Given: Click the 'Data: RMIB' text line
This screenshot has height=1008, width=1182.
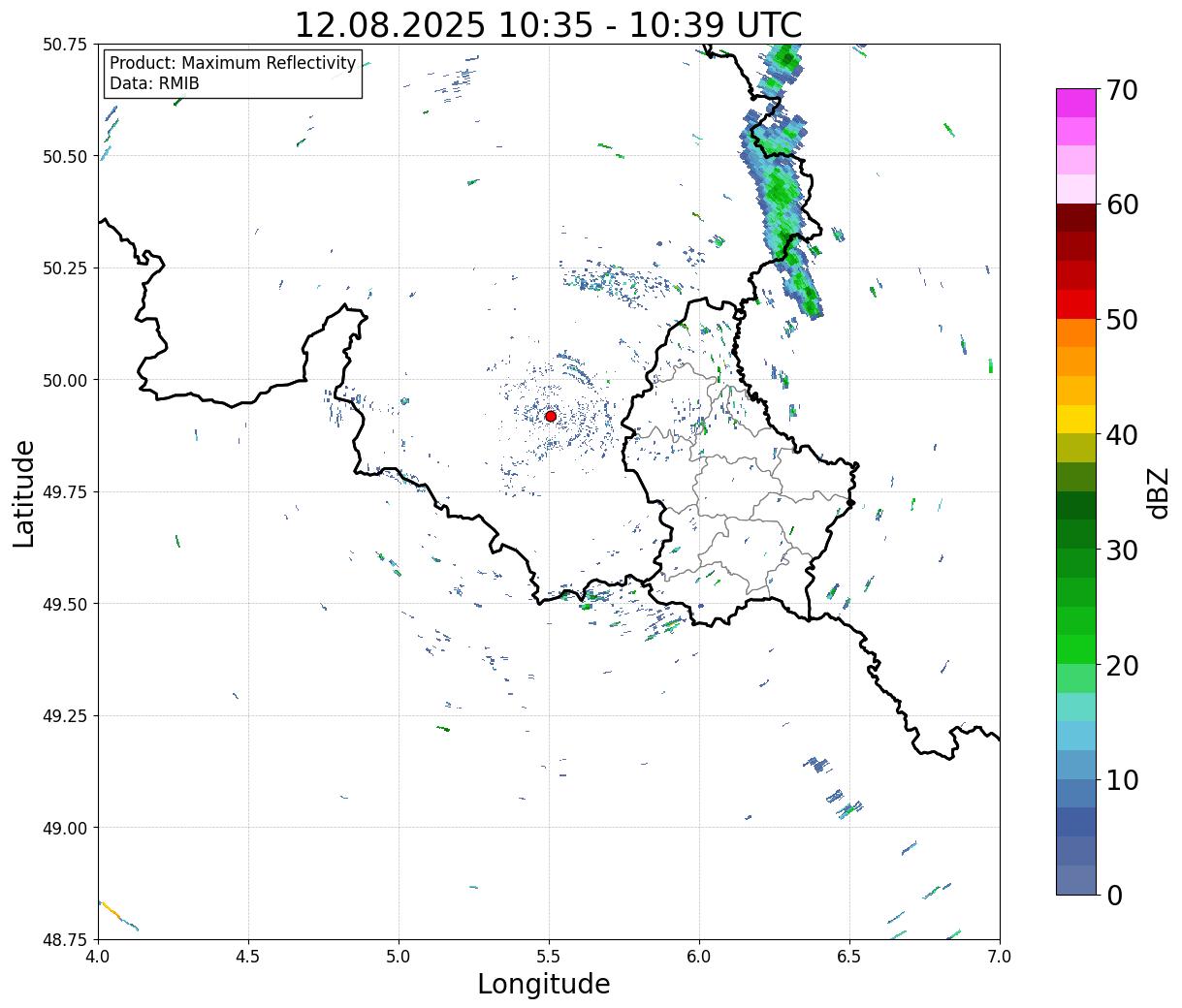Looking at the screenshot, I should 154,83.
